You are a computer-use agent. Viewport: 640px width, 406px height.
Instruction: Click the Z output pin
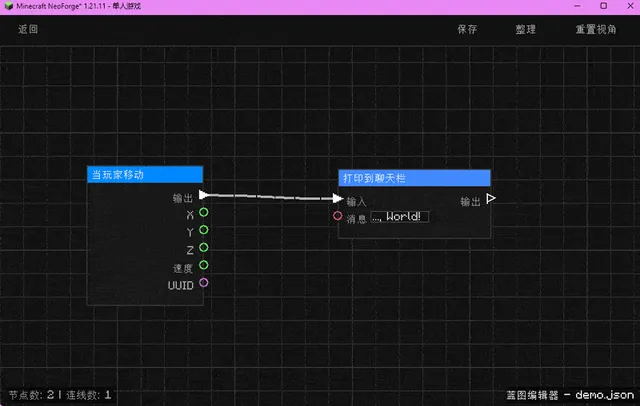tap(204, 247)
